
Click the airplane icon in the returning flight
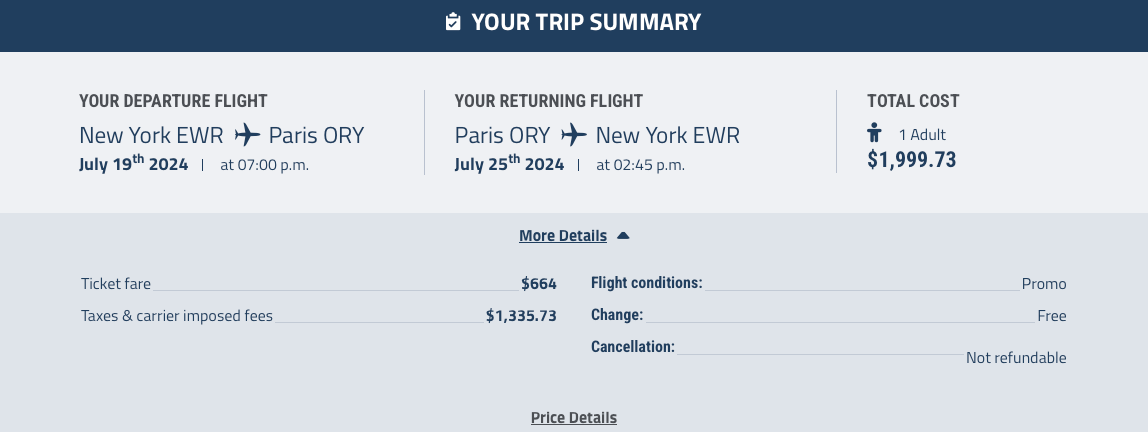click(574, 134)
